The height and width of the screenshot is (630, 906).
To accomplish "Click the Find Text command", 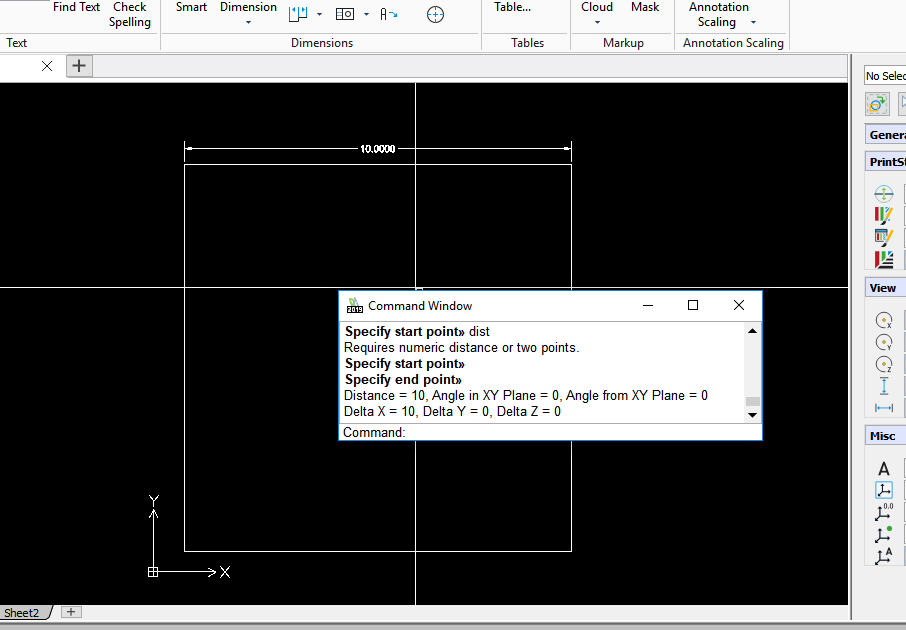I will click(x=76, y=7).
